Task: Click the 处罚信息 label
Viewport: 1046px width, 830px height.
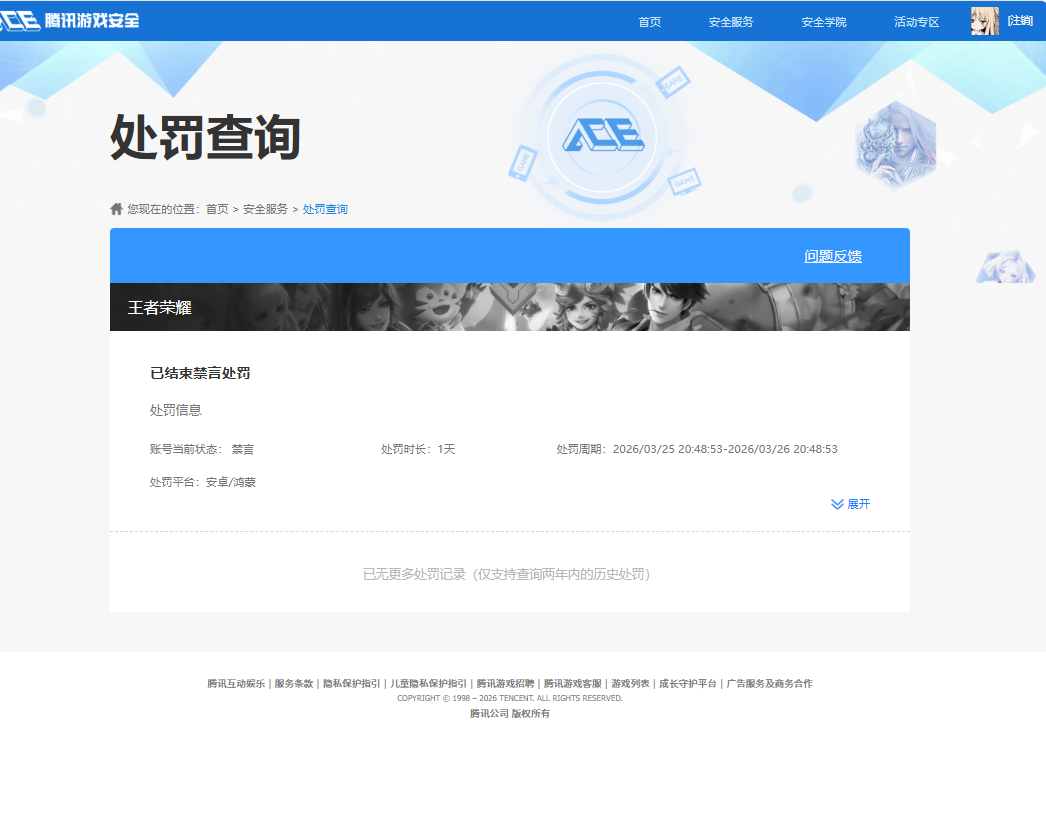Action: pos(175,410)
